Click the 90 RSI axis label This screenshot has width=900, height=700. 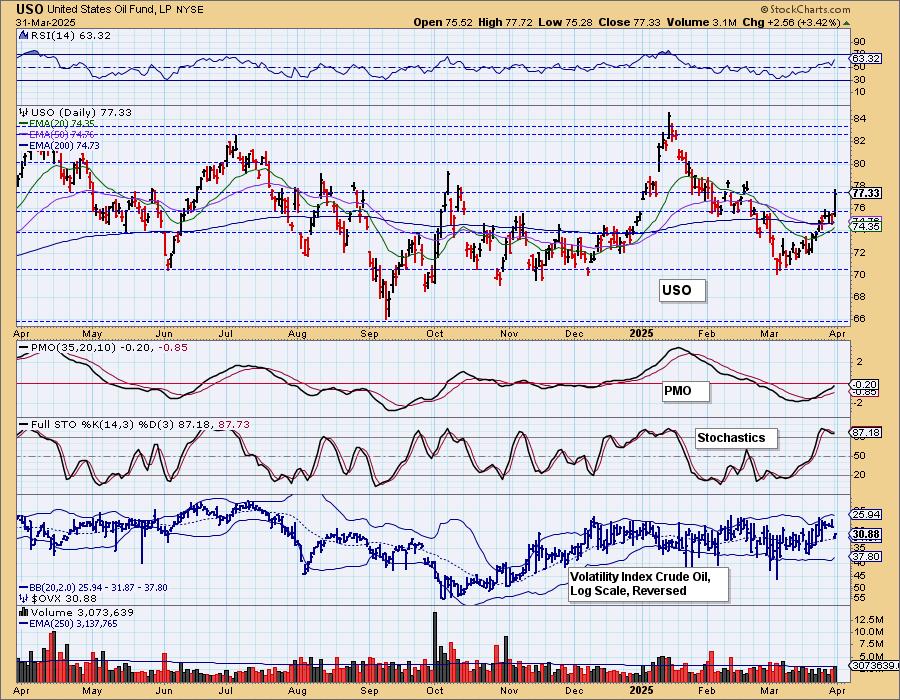tap(860, 42)
